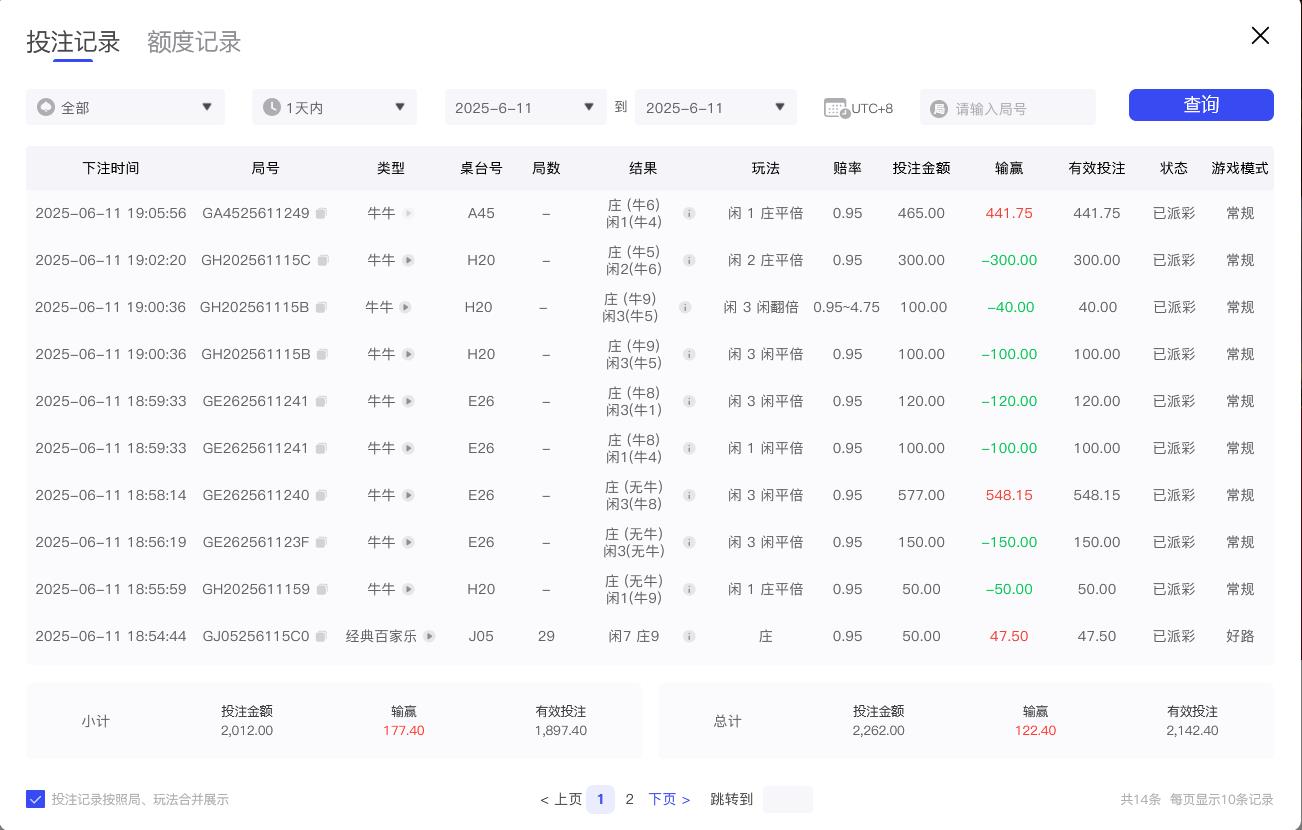This screenshot has height=830, width=1302.
Task: Play the replay for the 经典百家乐 round
Action: (429, 636)
